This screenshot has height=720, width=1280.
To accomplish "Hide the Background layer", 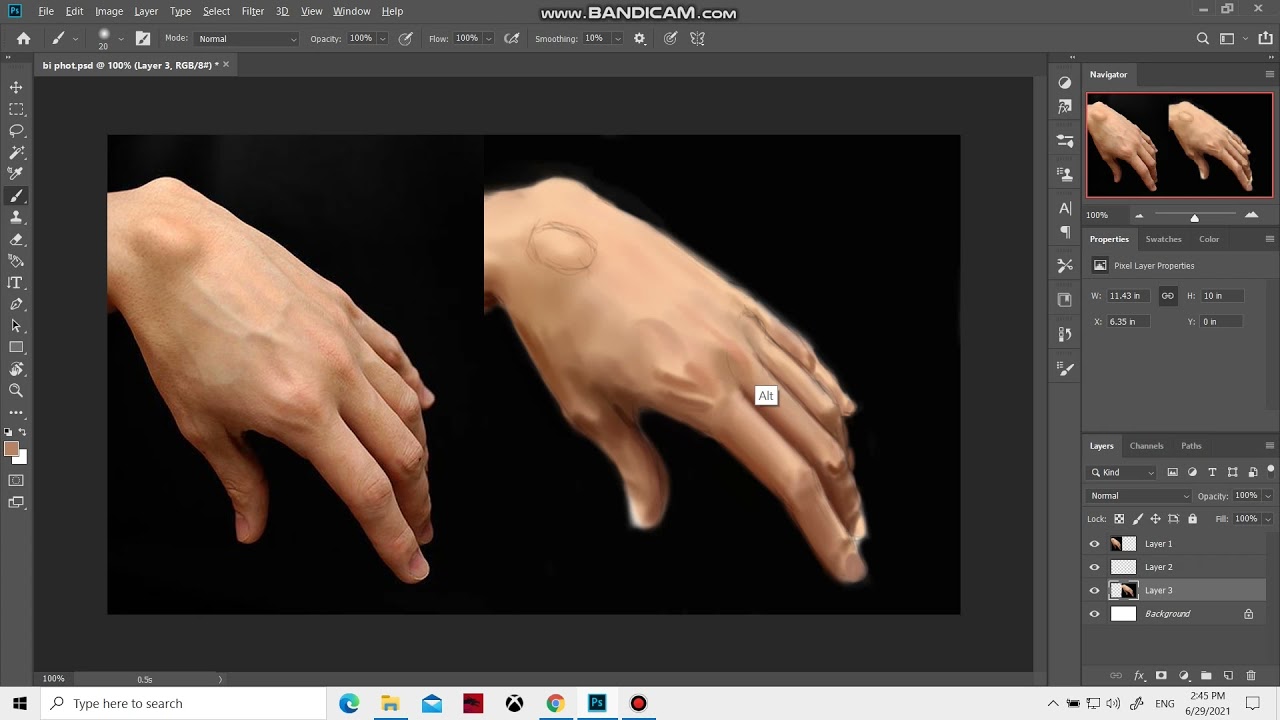I will pyautogui.click(x=1094, y=614).
